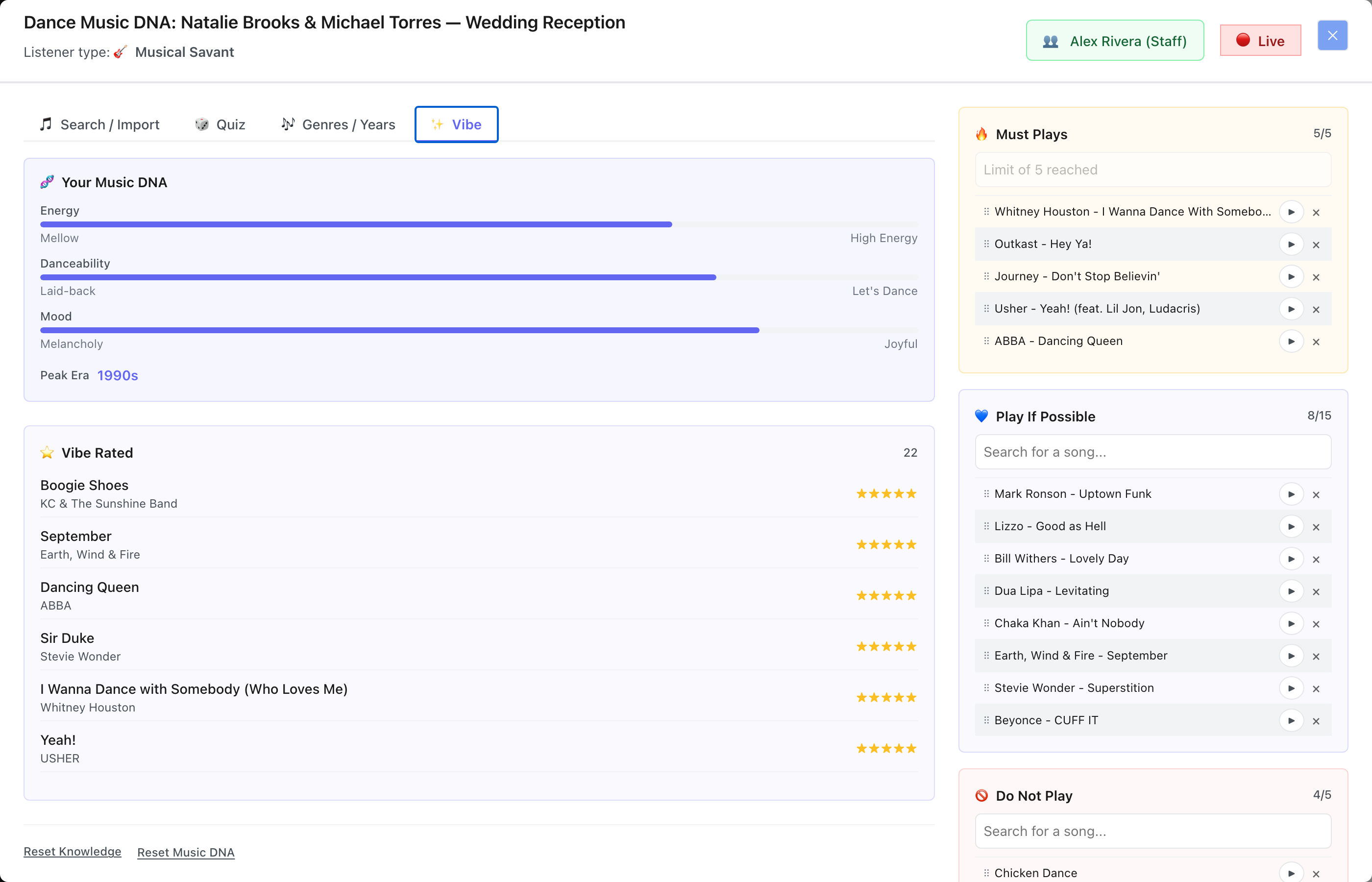This screenshot has width=1372, height=882.
Task: Open the Genres / Years tab
Action: (x=338, y=124)
